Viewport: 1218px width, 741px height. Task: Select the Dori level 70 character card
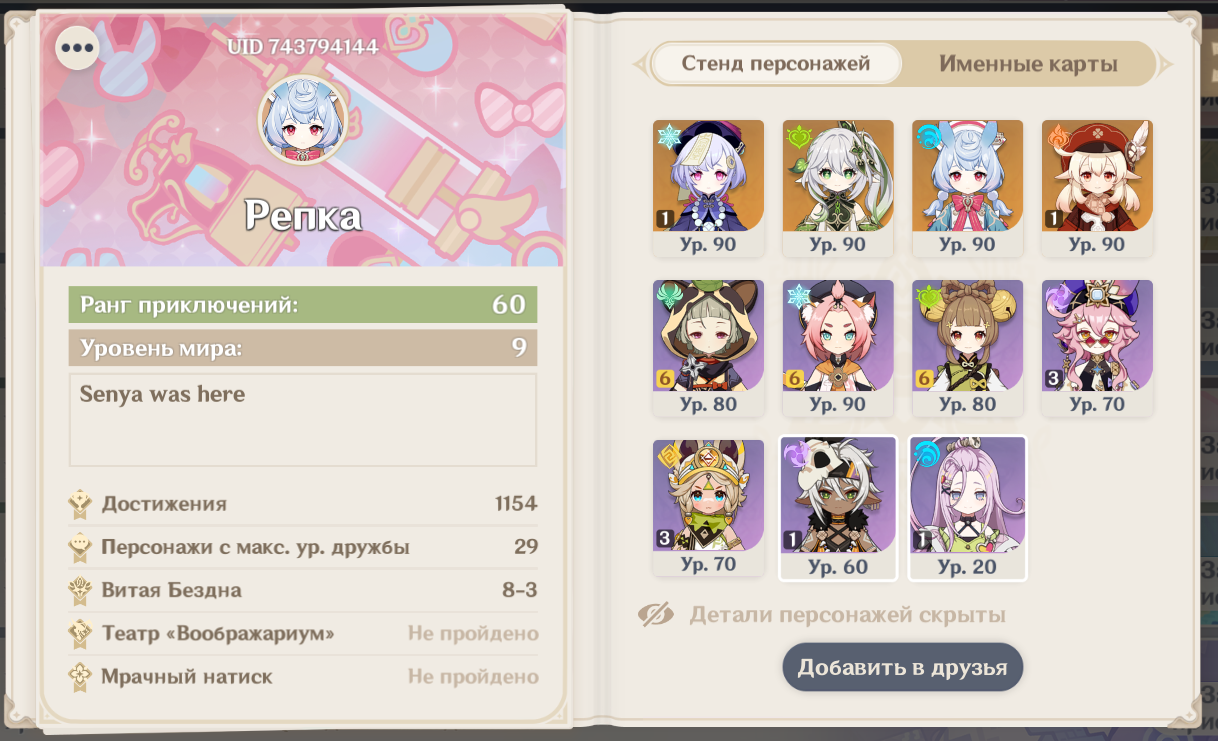coord(1097,348)
